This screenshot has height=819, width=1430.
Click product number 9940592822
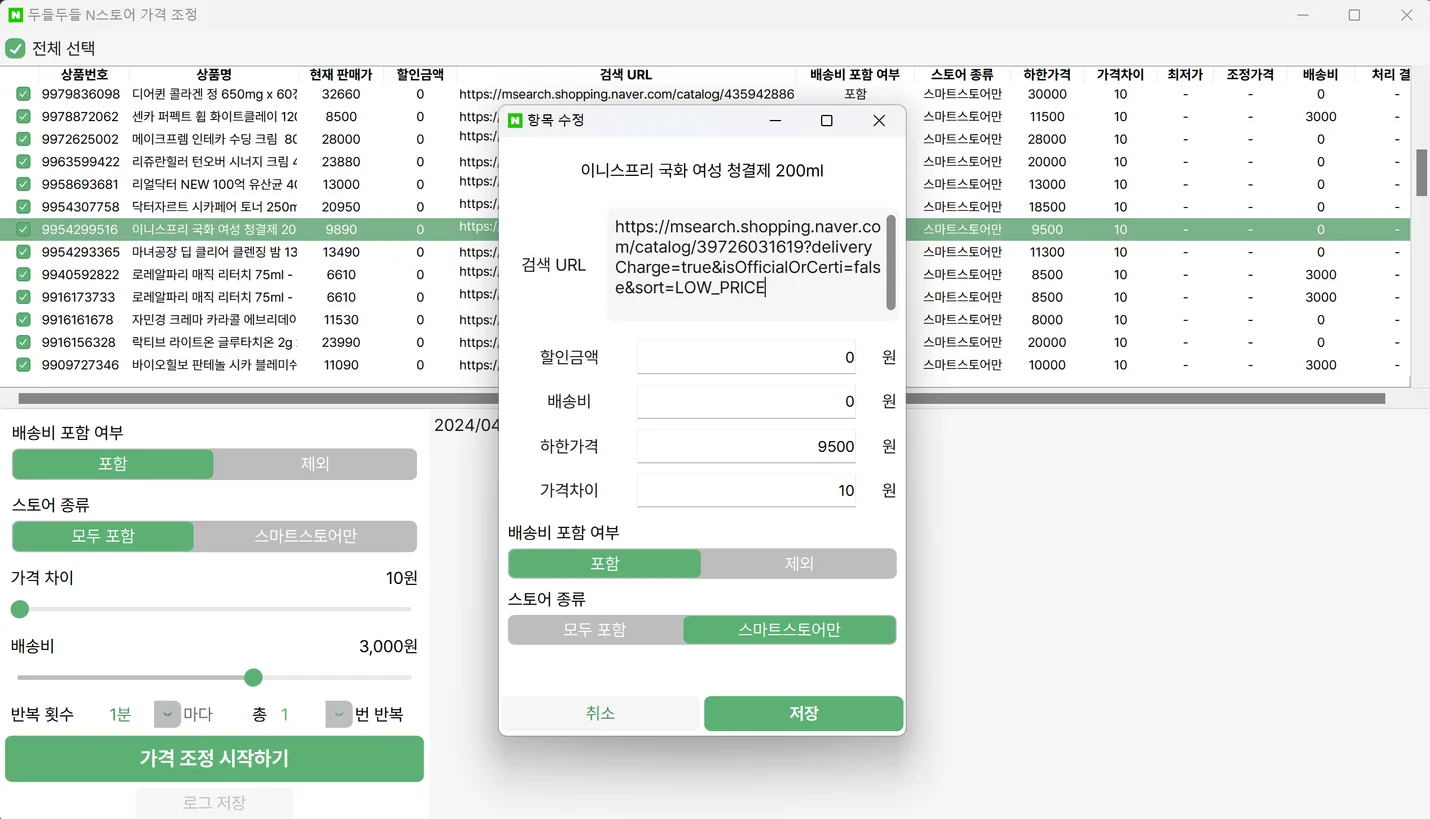pos(80,275)
